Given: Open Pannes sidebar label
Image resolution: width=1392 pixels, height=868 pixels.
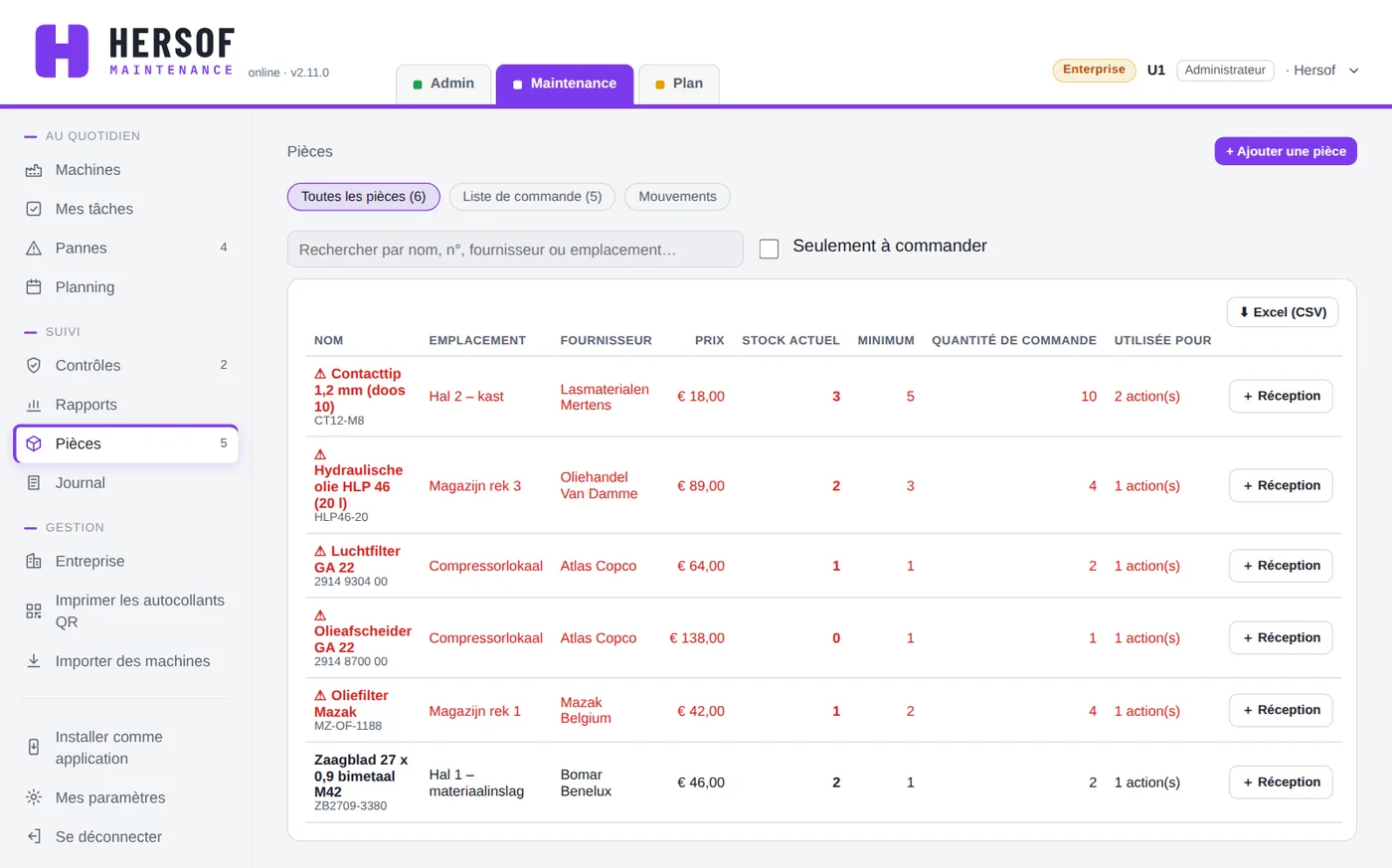Looking at the screenshot, I should pyautogui.click(x=81, y=249).
